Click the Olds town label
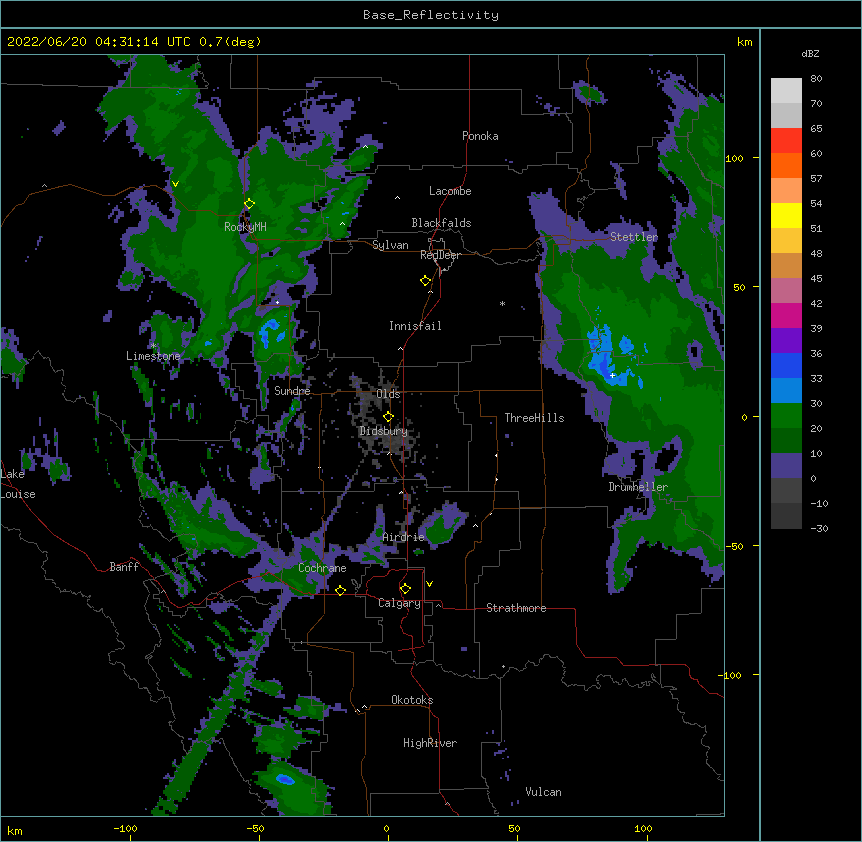Image resolution: width=862 pixels, height=842 pixels. [x=388, y=394]
